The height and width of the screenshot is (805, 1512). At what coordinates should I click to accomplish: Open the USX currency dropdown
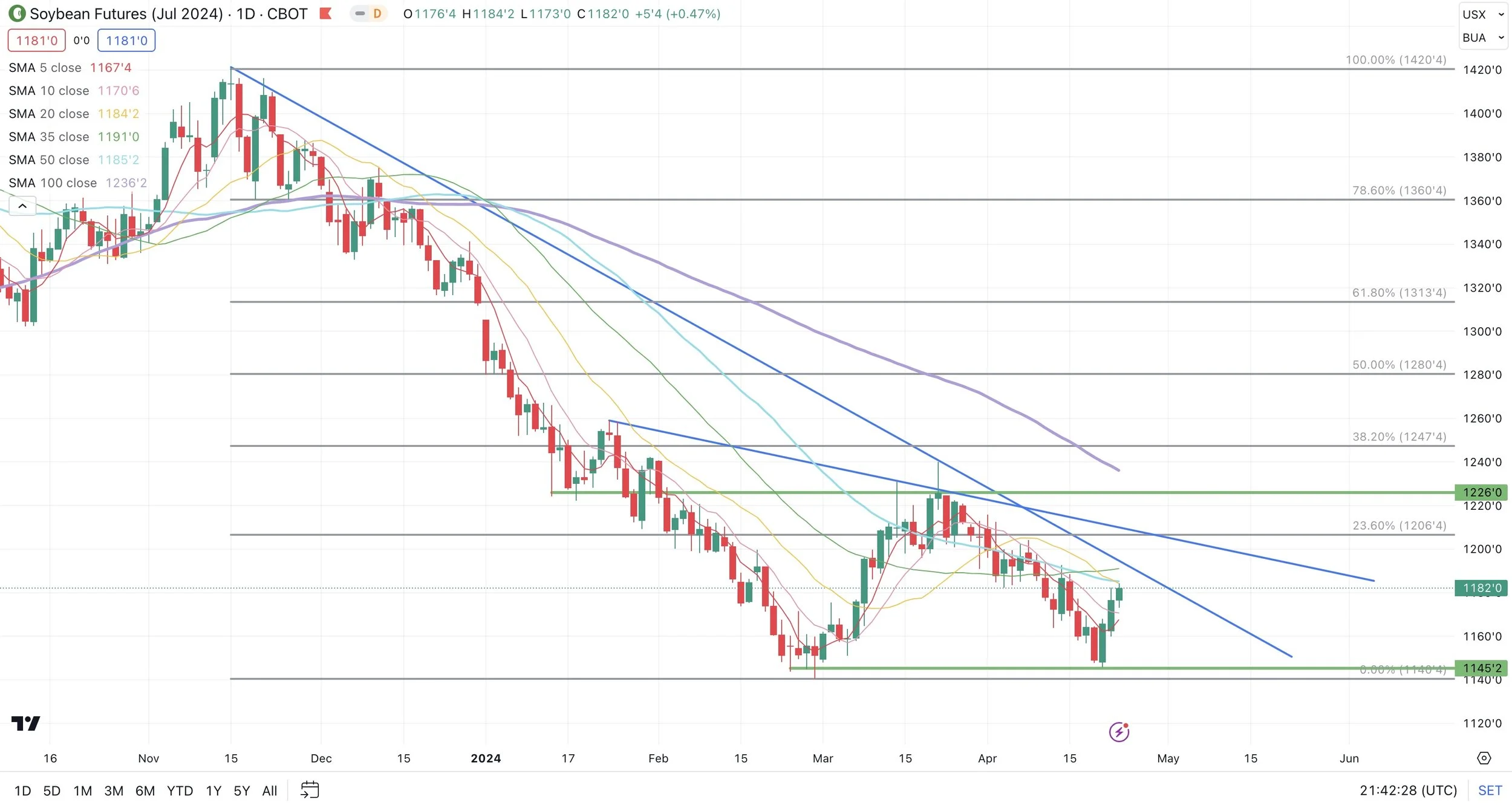pos(1482,15)
